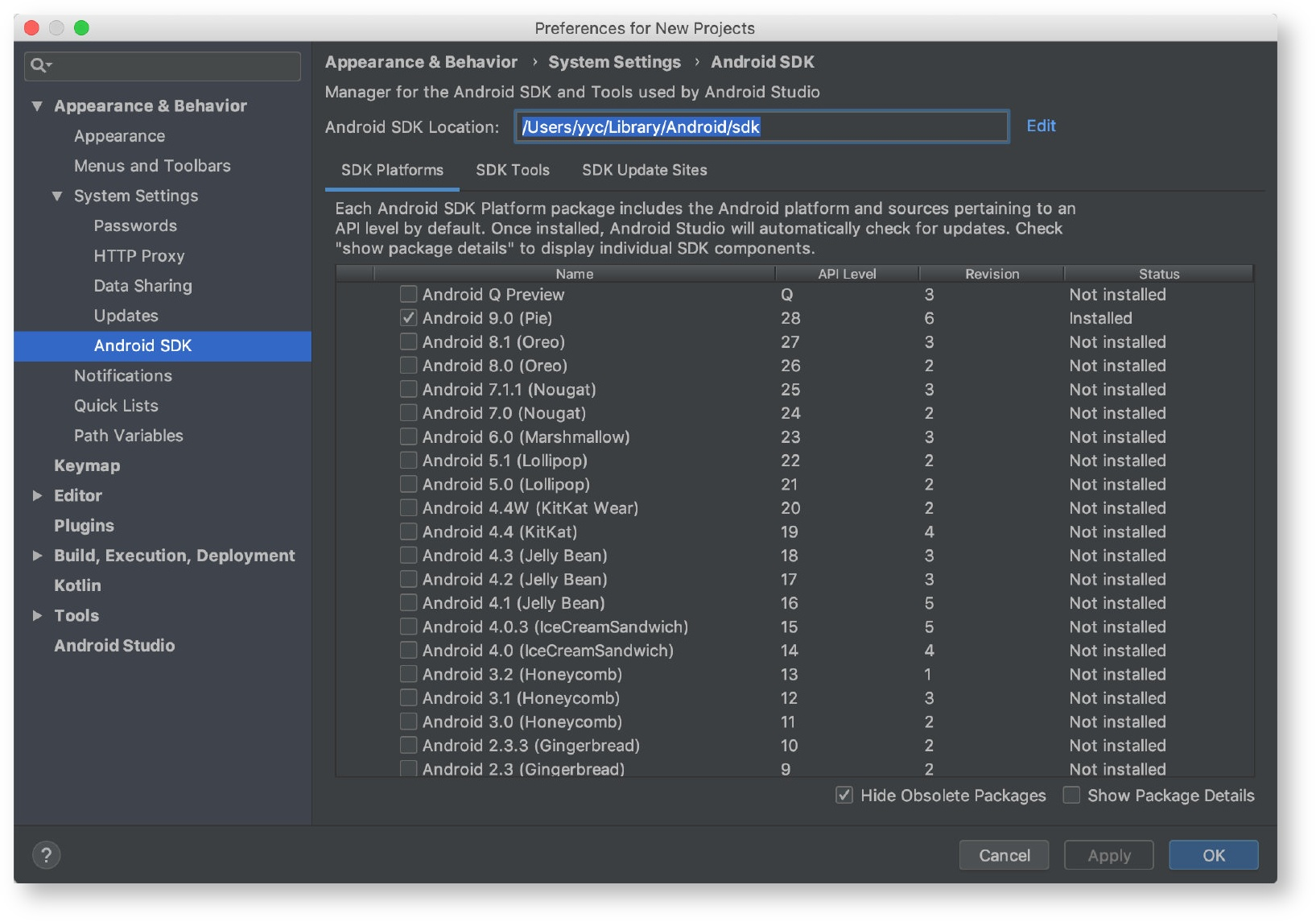Viewport: 1316px width, 922px height.
Task: Select the Android 7.1.1 (Nougat) checkbox
Action: tap(409, 389)
